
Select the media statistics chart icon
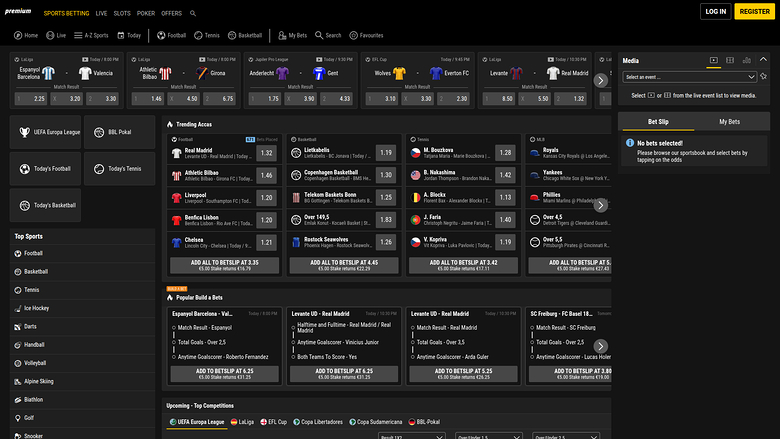(747, 60)
